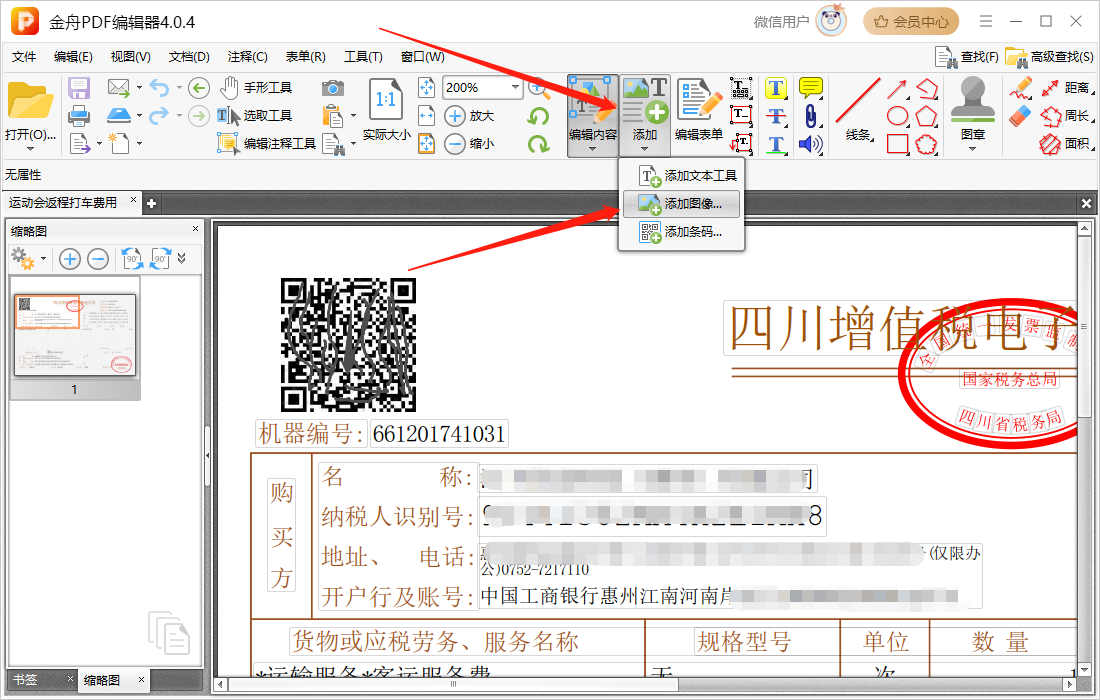
Task: Select the red Pentagon polygon tool
Action: [x=927, y=116]
